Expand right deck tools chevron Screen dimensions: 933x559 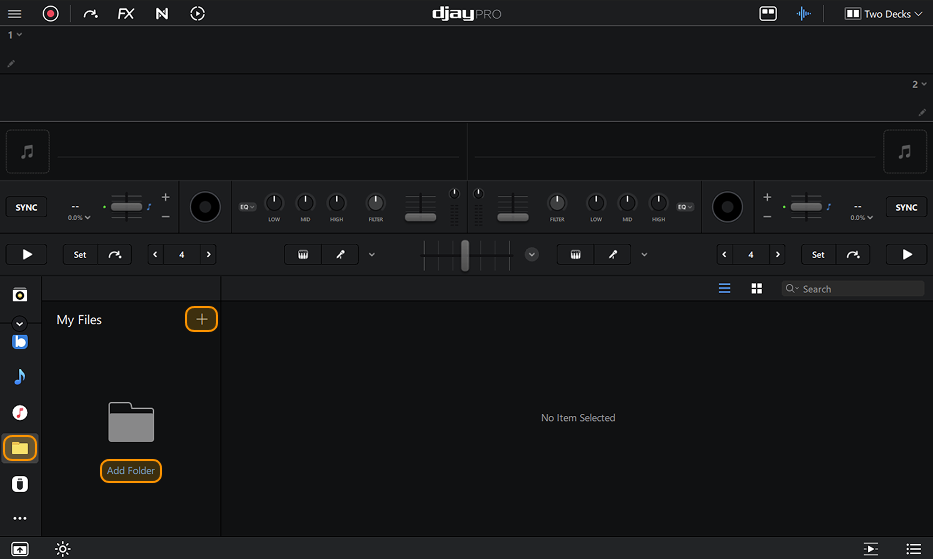click(x=644, y=254)
